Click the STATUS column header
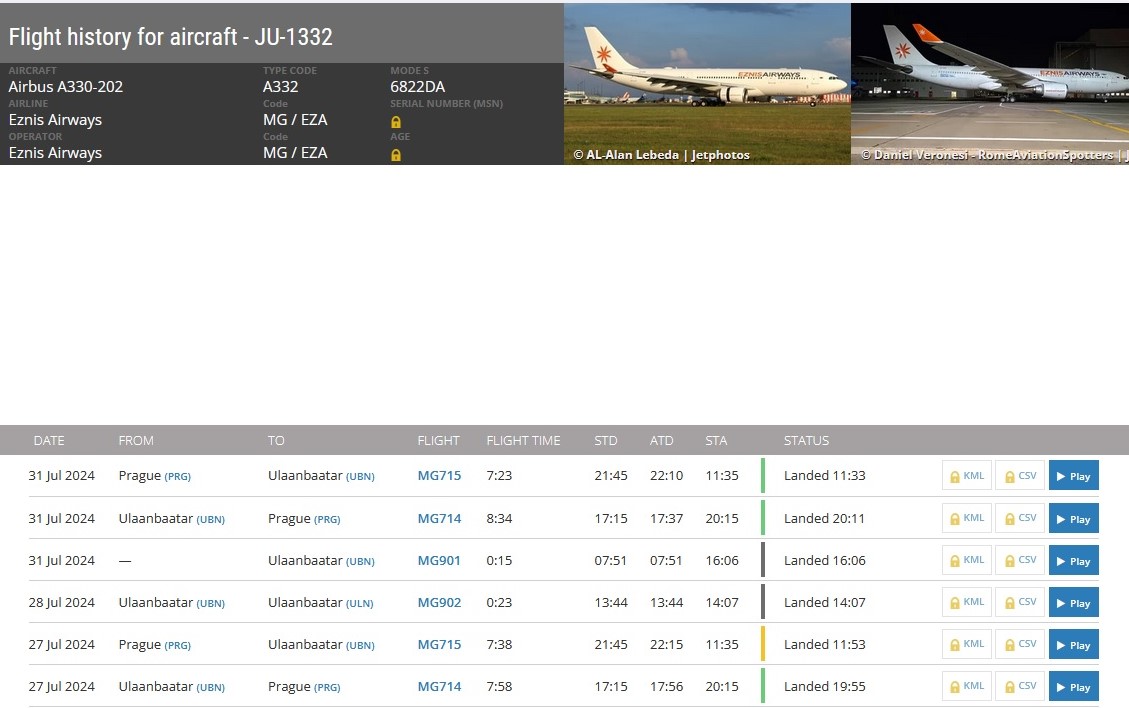 806,440
